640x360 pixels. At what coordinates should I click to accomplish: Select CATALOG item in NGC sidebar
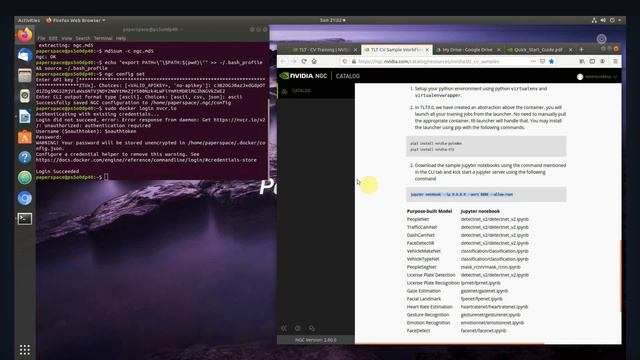(x=301, y=91)
